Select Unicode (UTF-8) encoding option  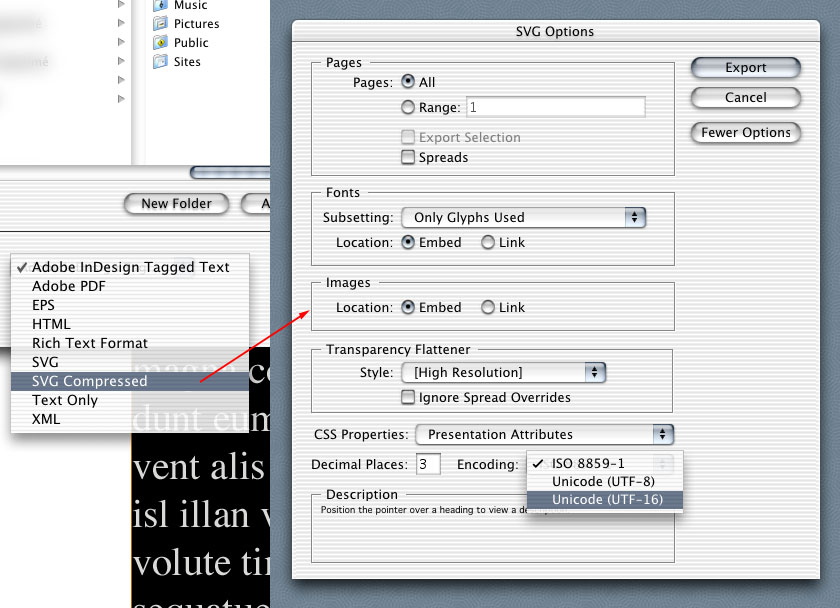tap(605, 482)
